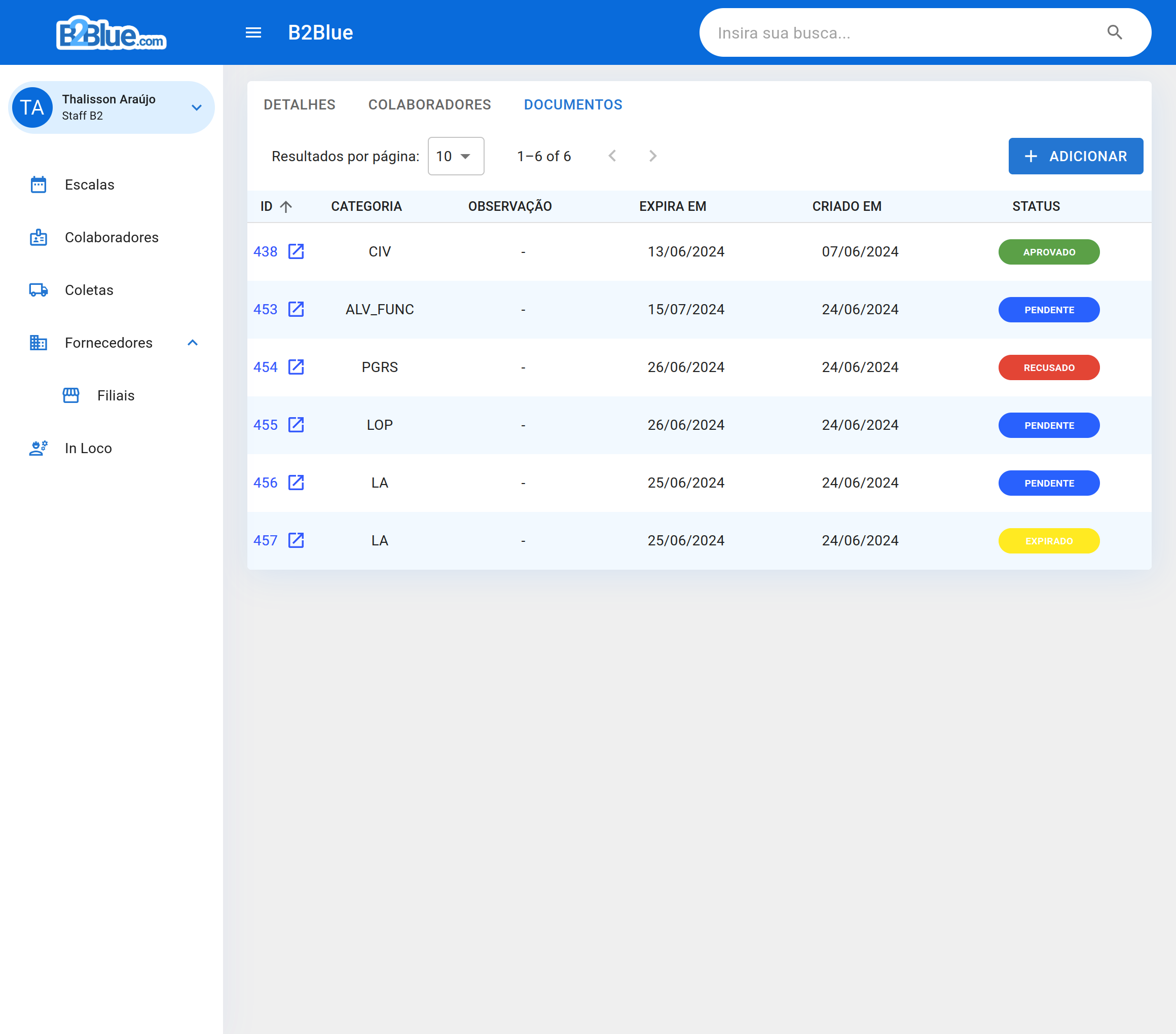Open document 438 via external link icon

(296, 251)
